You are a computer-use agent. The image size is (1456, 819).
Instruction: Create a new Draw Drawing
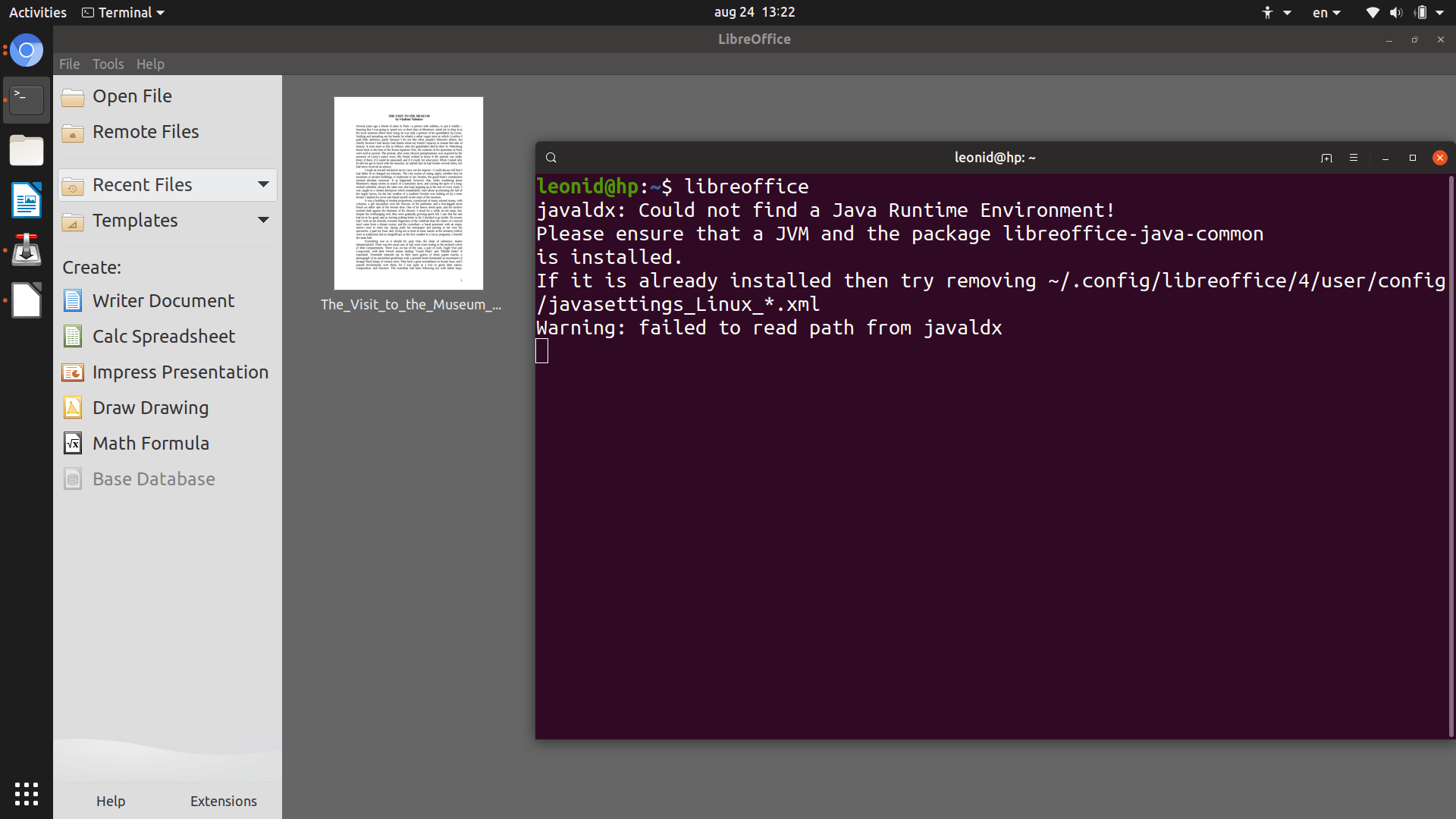click(x=150, y=408)
